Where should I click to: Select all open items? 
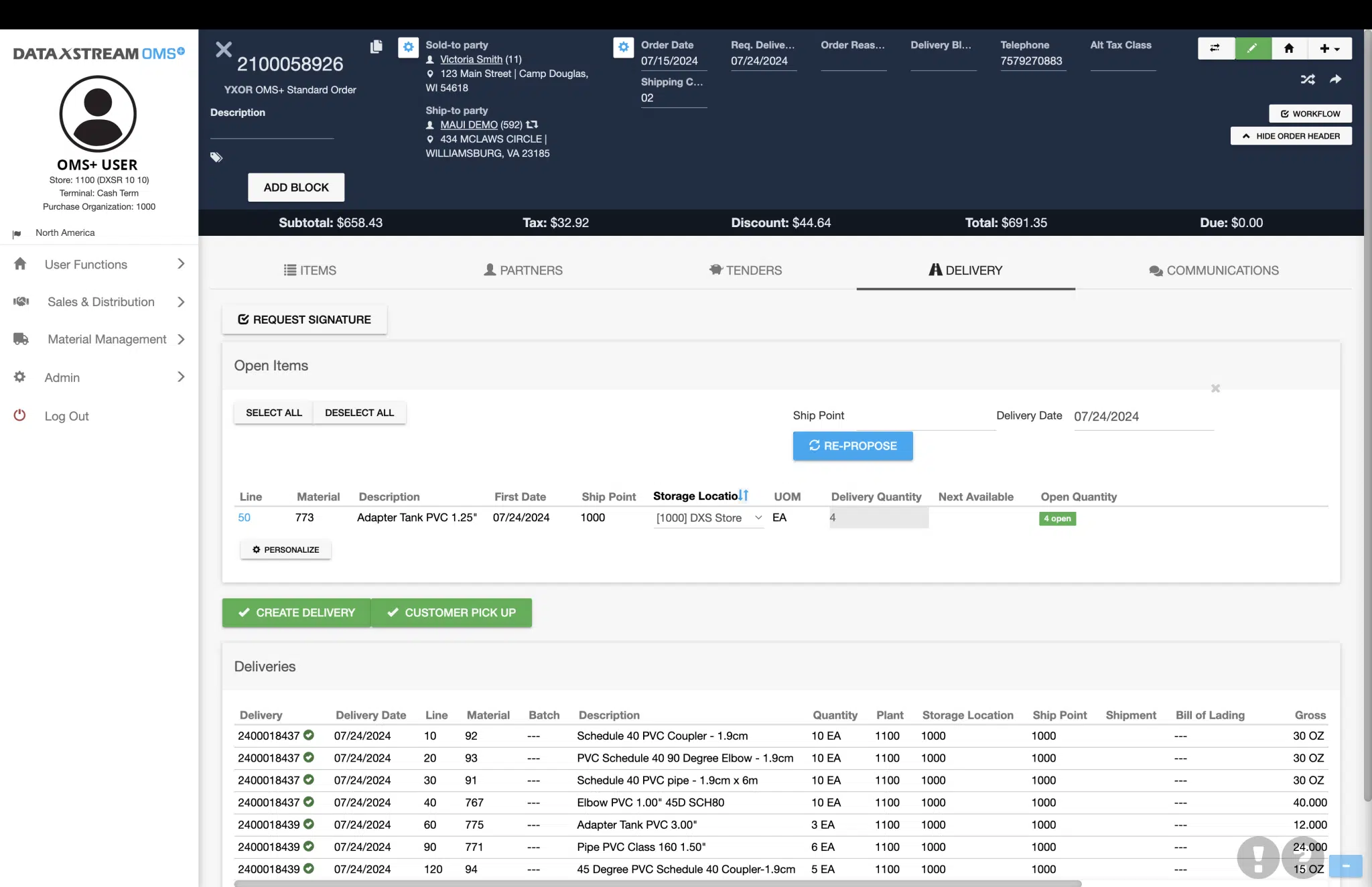273,413
